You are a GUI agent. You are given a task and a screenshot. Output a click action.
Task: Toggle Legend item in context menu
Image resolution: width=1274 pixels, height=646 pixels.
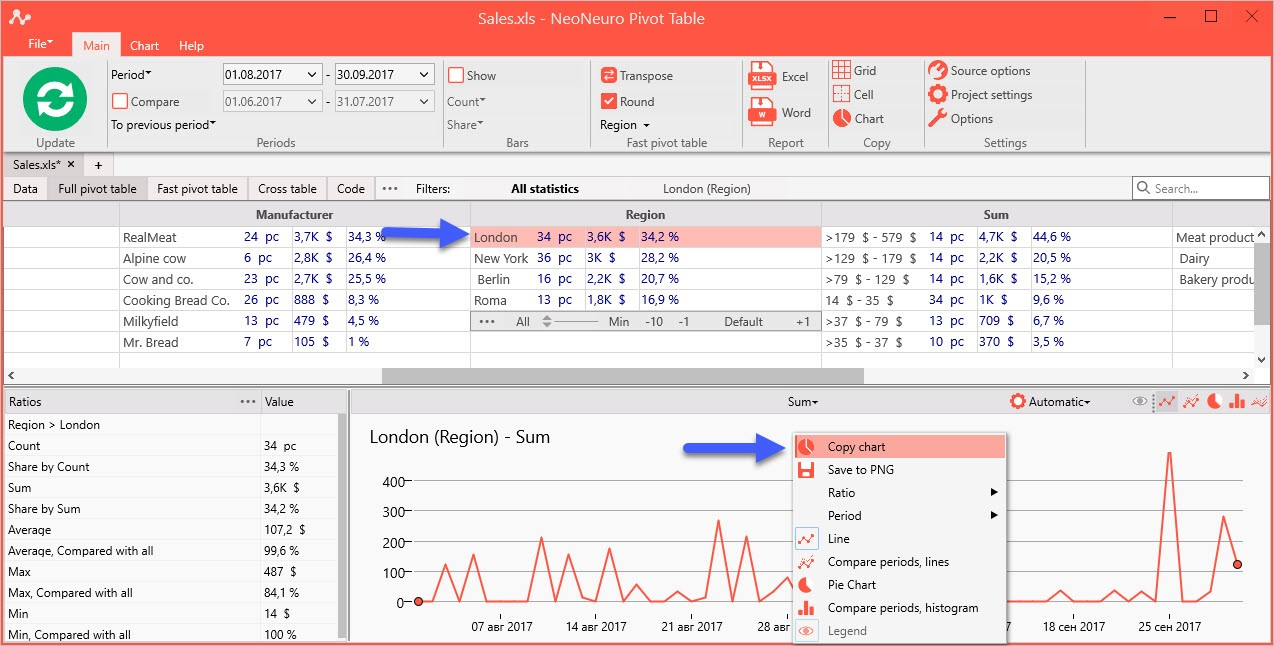(x=900, y=631)
